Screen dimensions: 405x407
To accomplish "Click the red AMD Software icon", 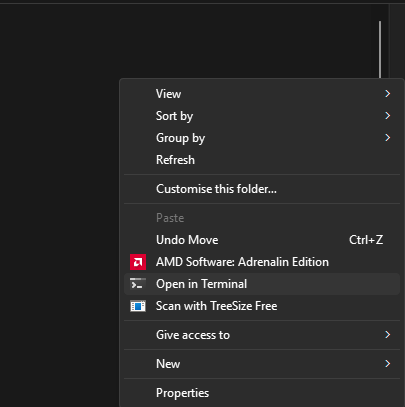I will pyautogui.click(x=138, y=262).
